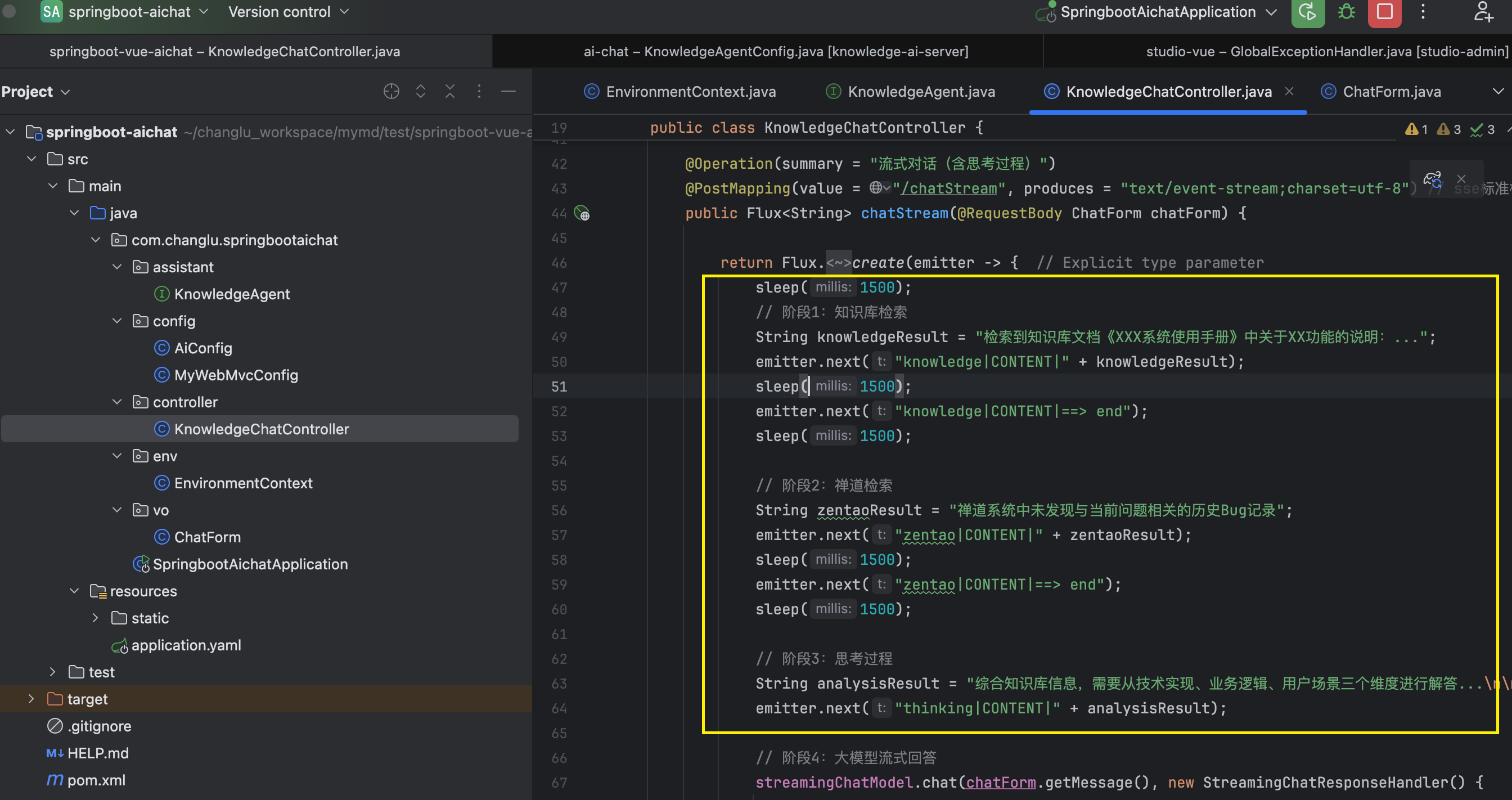Screen dimensions: 1512x800
Task: Open the add-user collaboration icon
Action: coord(1484,12)
